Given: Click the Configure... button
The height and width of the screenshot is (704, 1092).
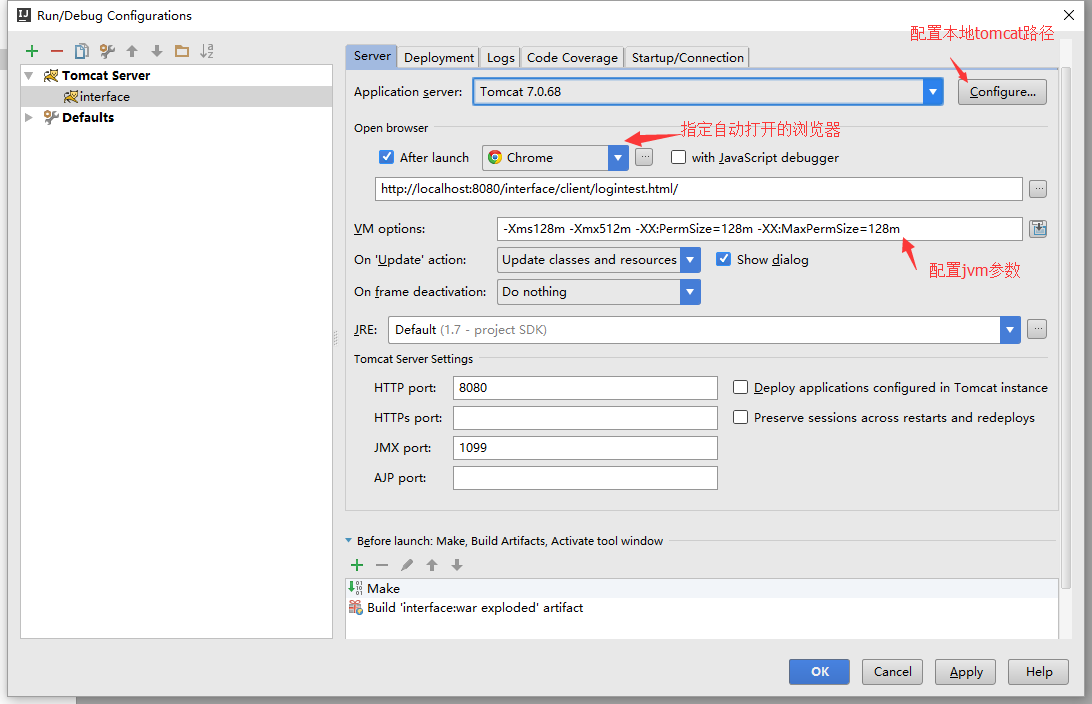Looking at the screenshot, I should pos(1002,92).
